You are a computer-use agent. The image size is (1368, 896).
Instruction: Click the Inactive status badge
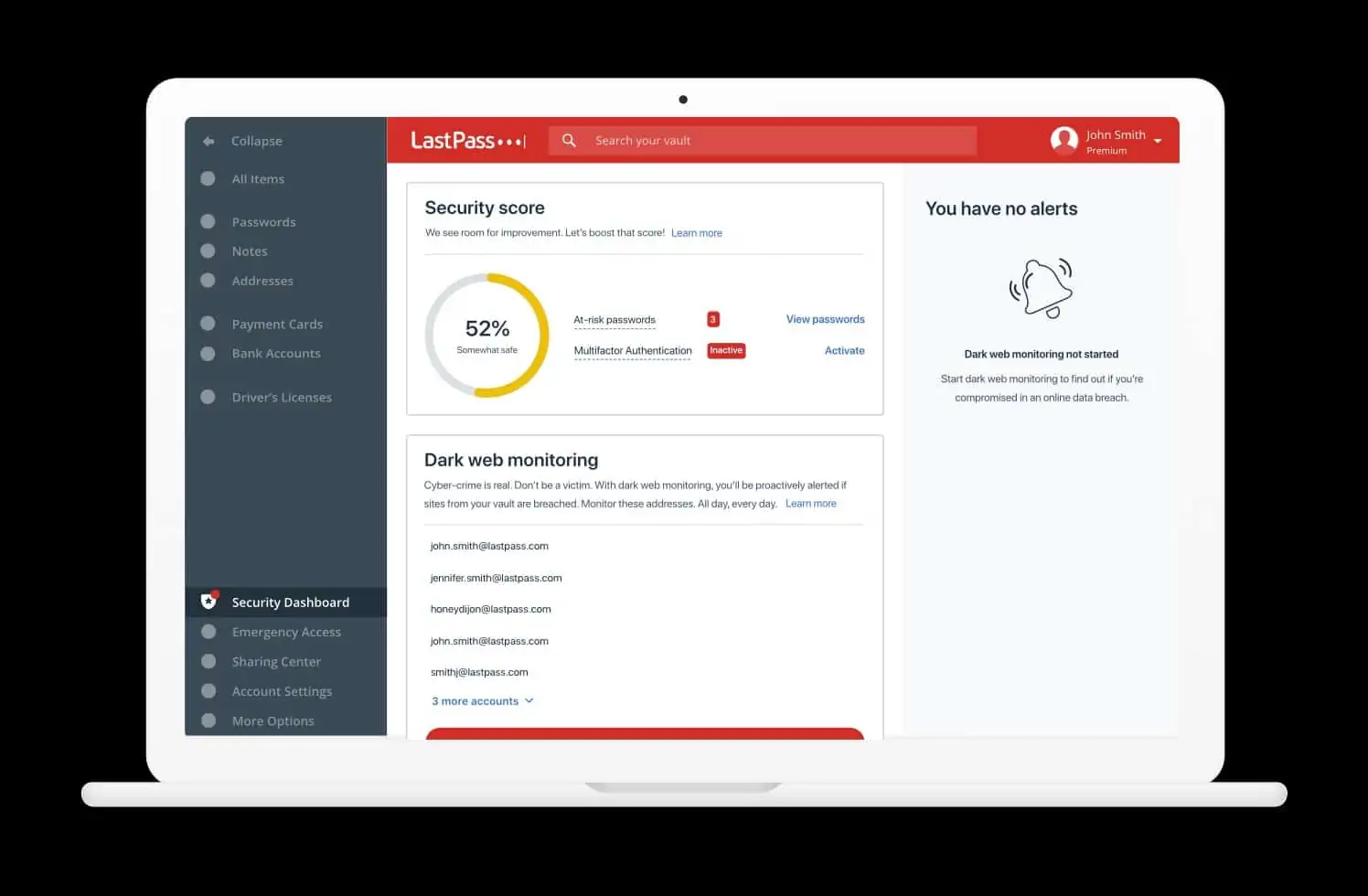tap(725, 350)
